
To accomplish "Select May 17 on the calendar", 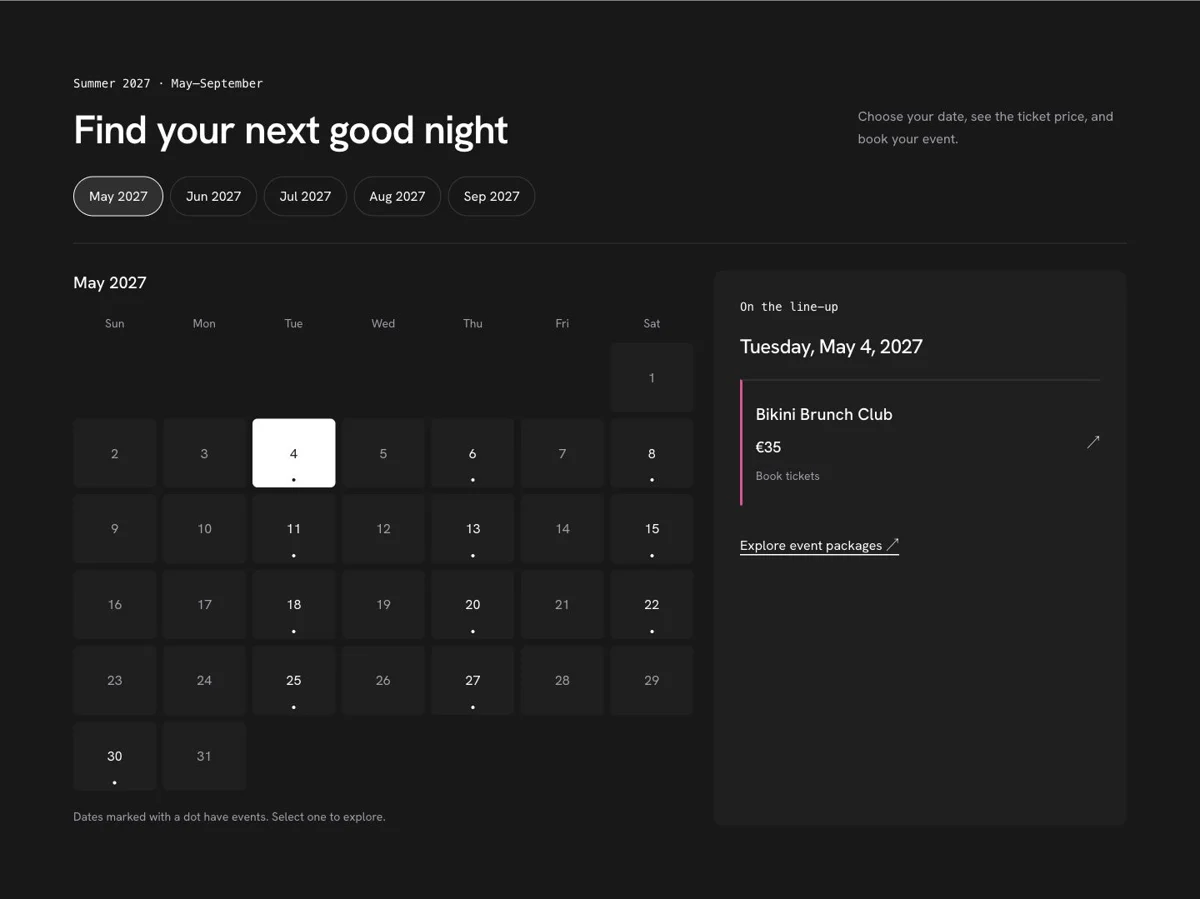I will tap(204, 605).
